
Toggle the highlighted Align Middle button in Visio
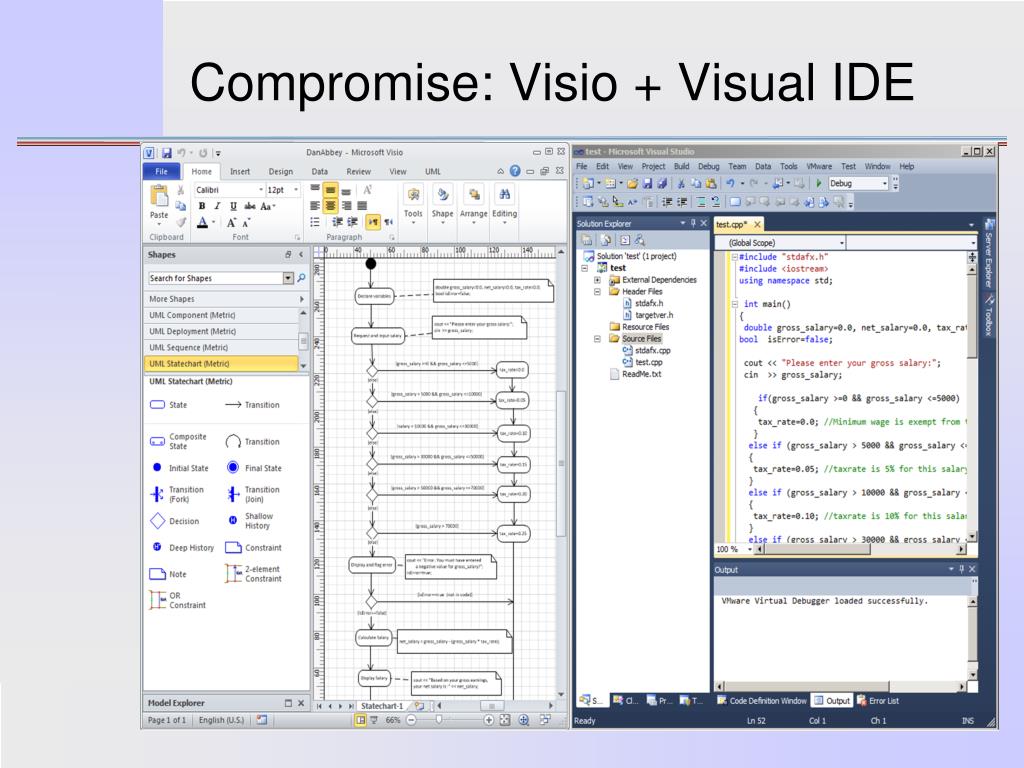[330, 190]
